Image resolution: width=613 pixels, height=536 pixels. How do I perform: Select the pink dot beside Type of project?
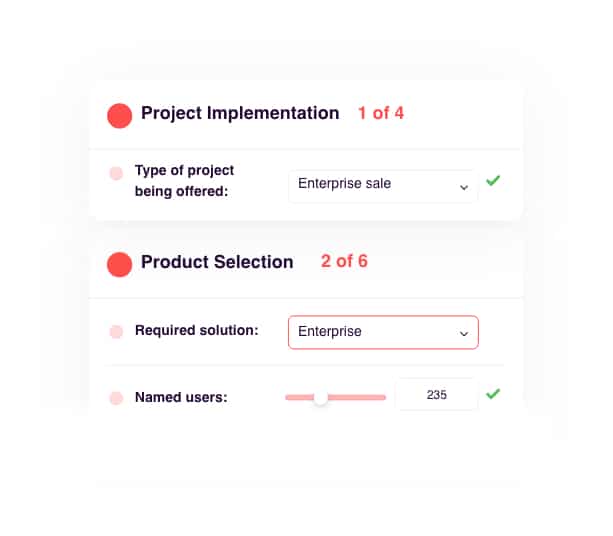tap(116, 173)
